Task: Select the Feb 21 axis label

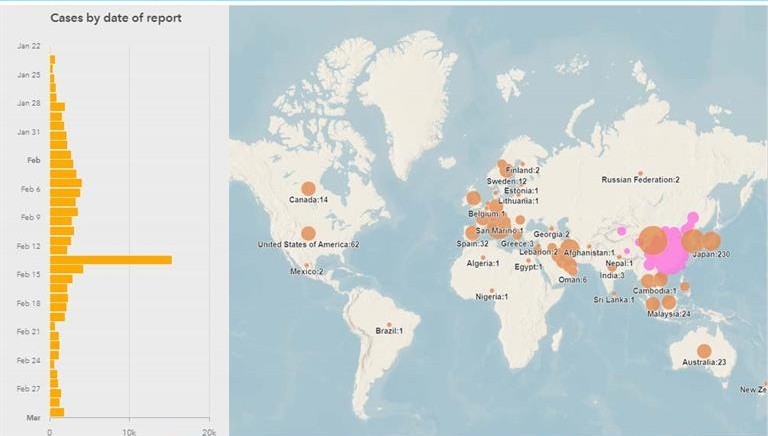Action: 28,332
